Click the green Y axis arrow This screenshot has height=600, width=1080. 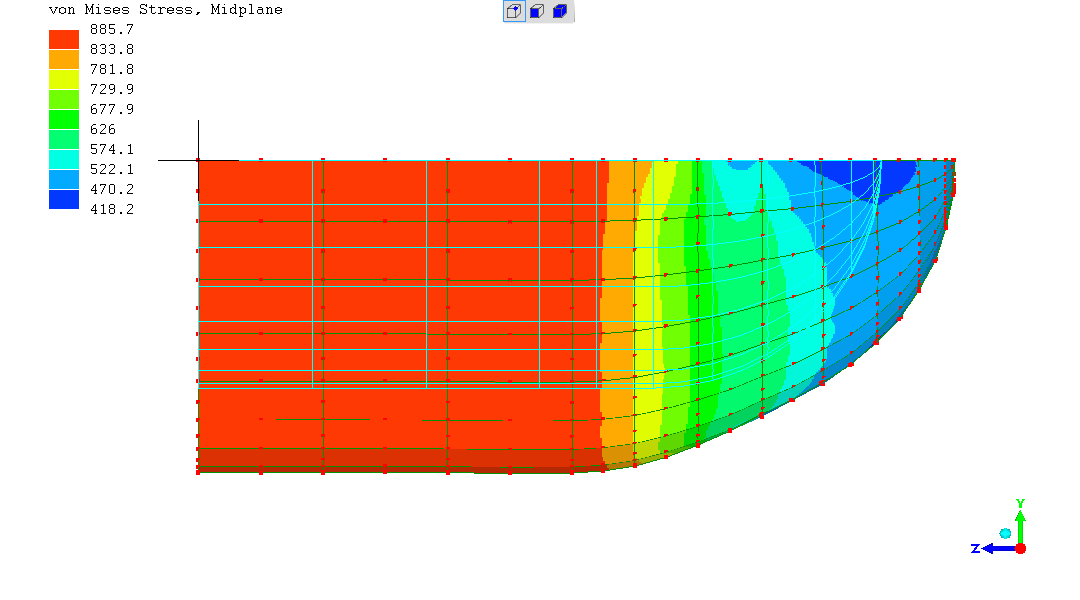click(1020, 522)
